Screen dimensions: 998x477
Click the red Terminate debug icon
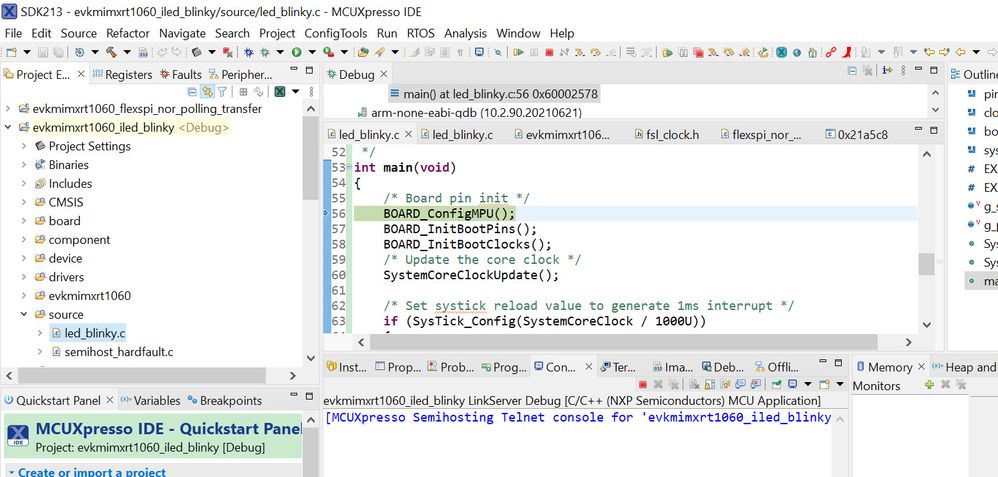tap(549, 52)
